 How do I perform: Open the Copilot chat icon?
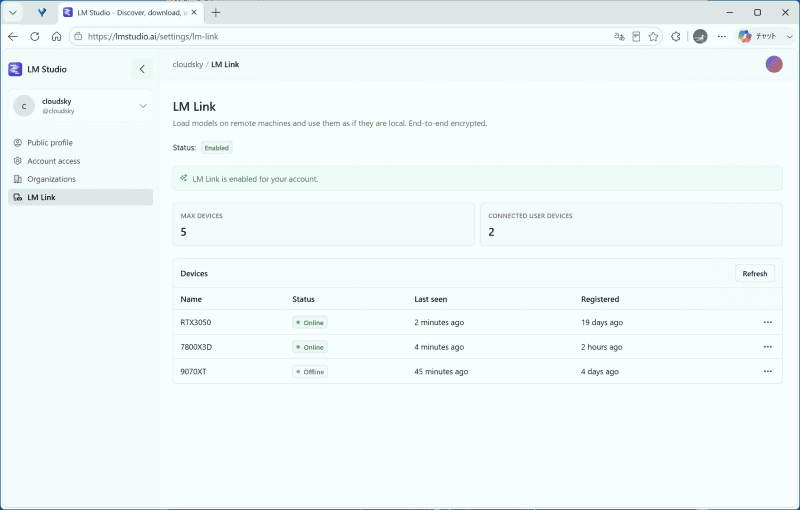[x=745, y=36]
